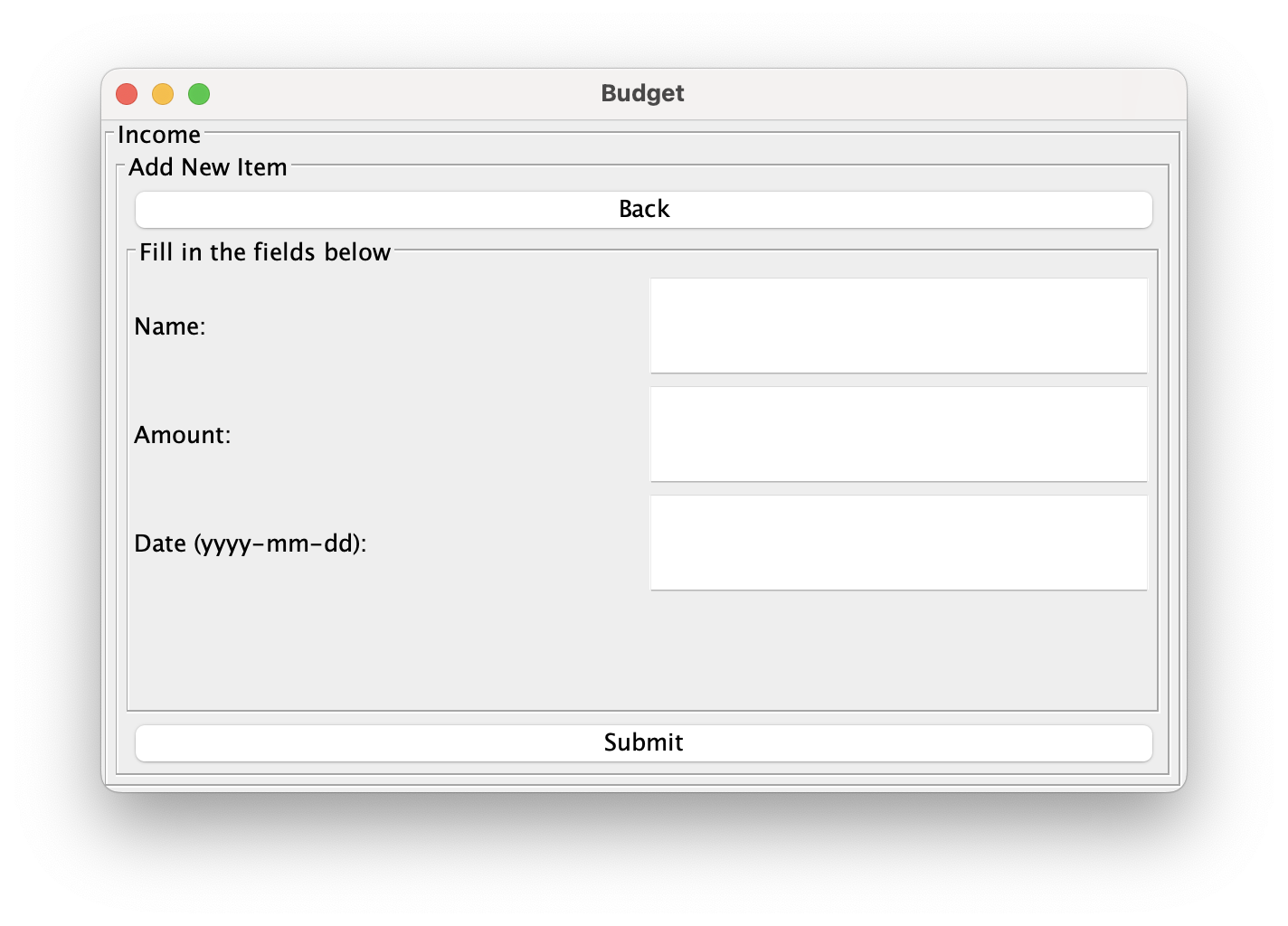Click inside the Date input field
This screenshot has height=926, width=1288.
point(898,542)
